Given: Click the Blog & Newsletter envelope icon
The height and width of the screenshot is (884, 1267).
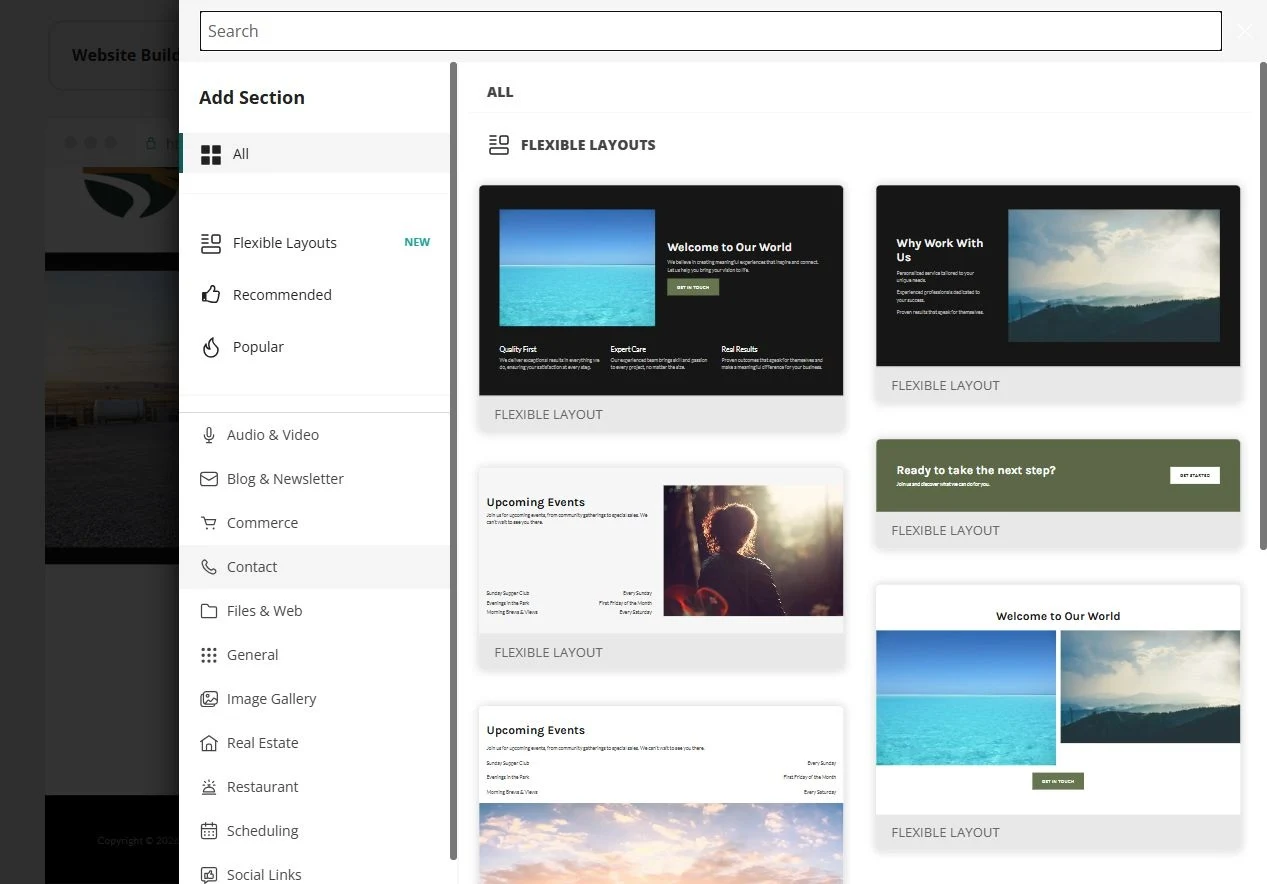Looking at the screenshot, I should [209, 479].
